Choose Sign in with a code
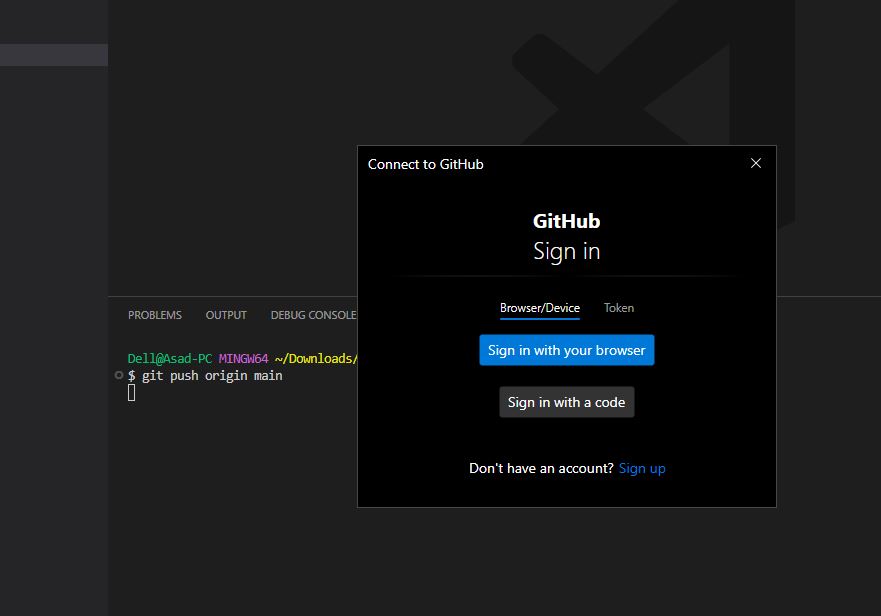 [x=566, y=402]
